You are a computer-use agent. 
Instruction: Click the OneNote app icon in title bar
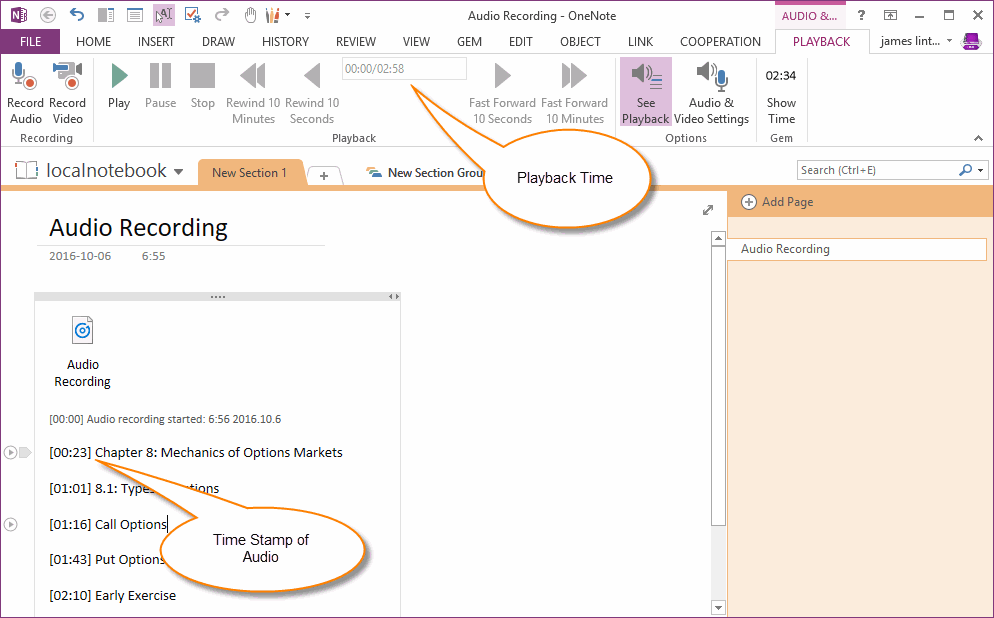click(x=19, y=15)
